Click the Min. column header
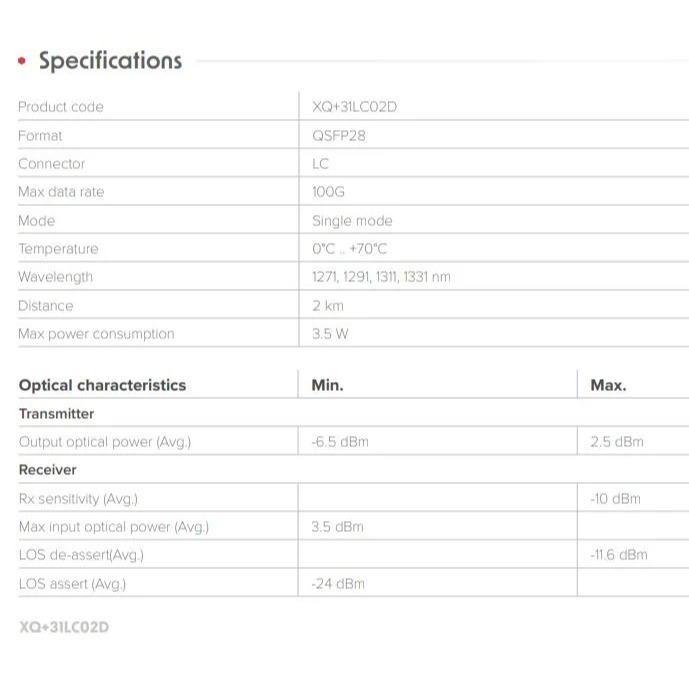This screenshot has width=689, height=689. coord(327,385)
